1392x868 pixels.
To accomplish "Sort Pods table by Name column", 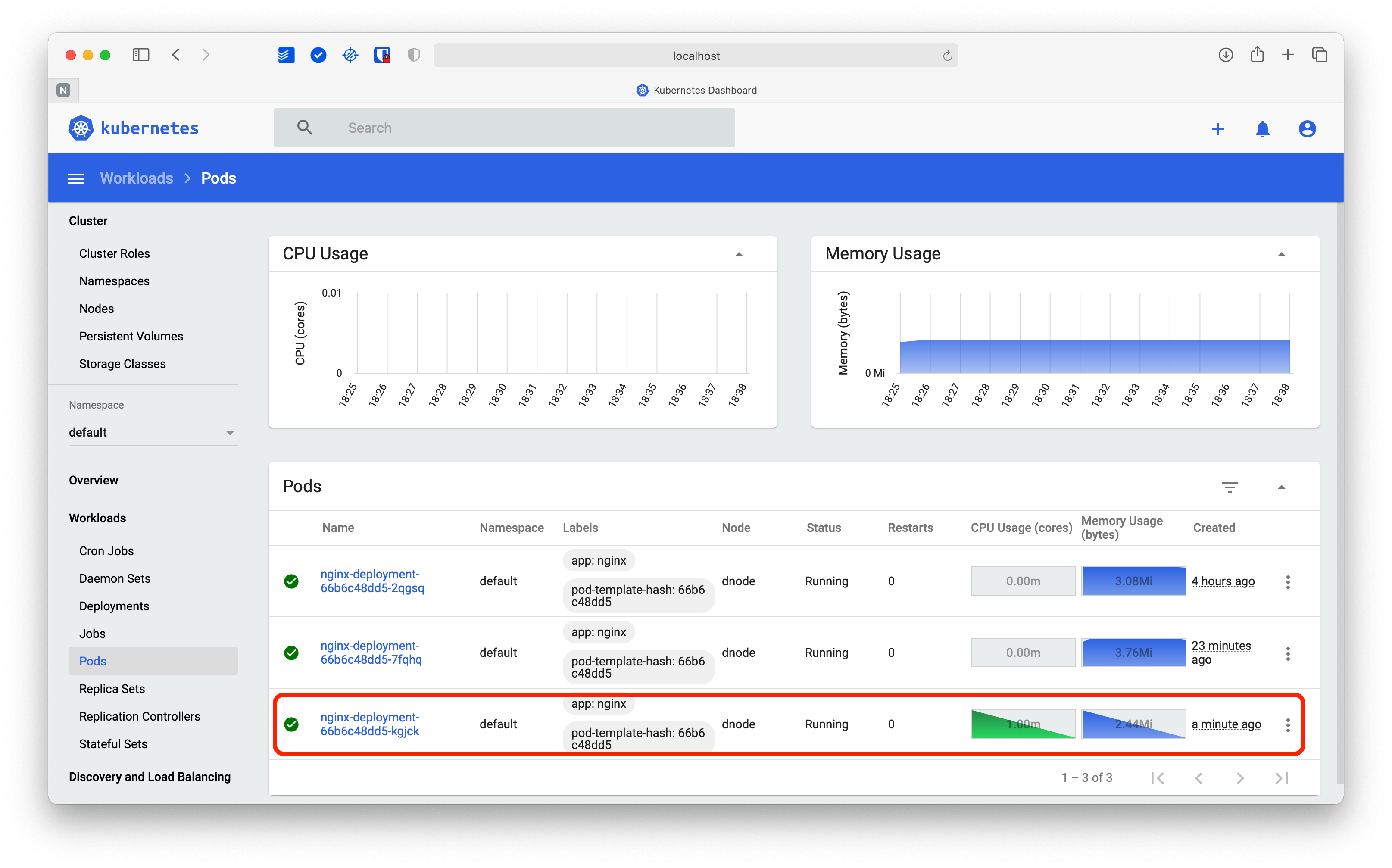I will [338, 528].
